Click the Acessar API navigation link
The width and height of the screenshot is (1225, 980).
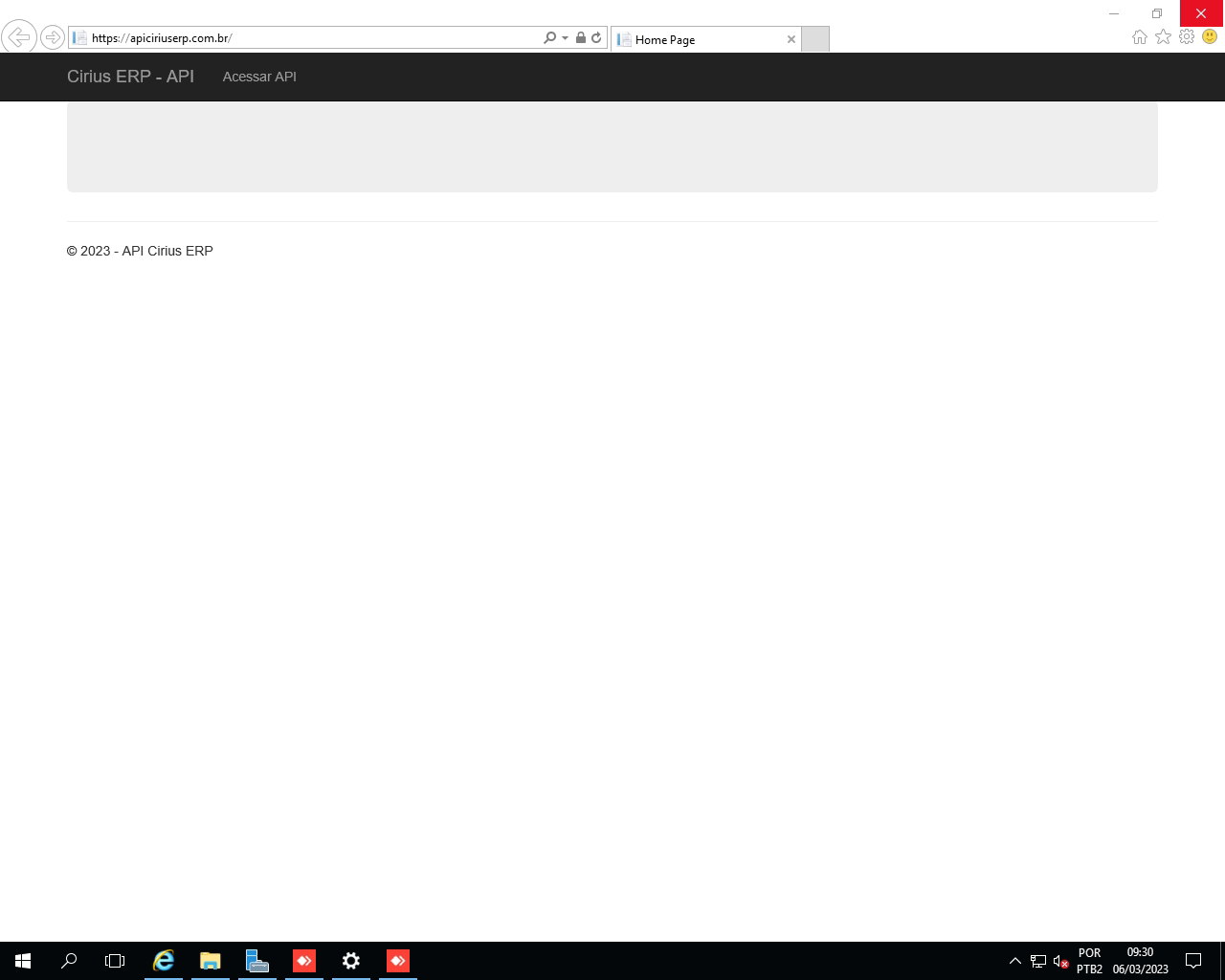pos(259,77)
